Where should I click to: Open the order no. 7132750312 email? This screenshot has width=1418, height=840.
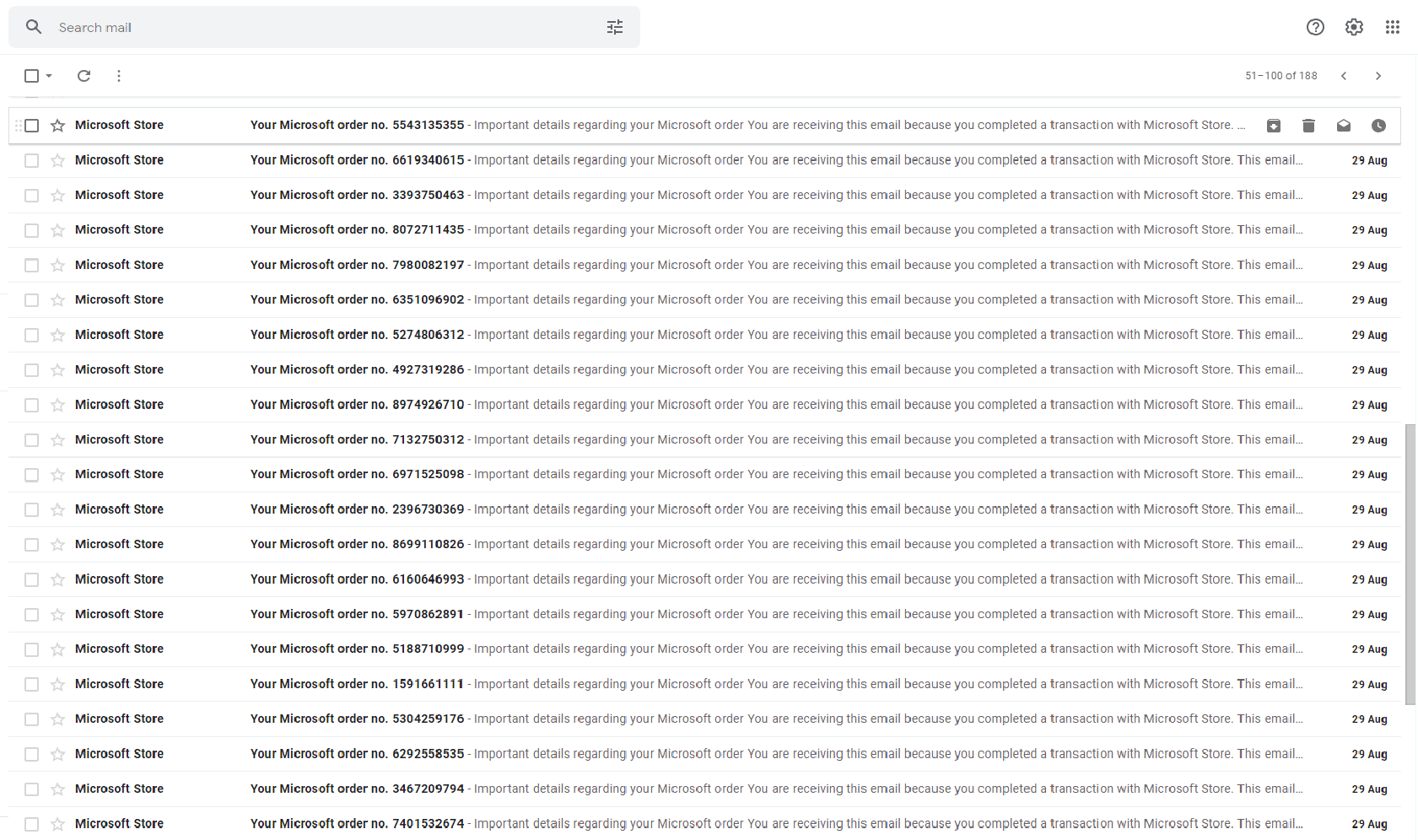(704, 440)
